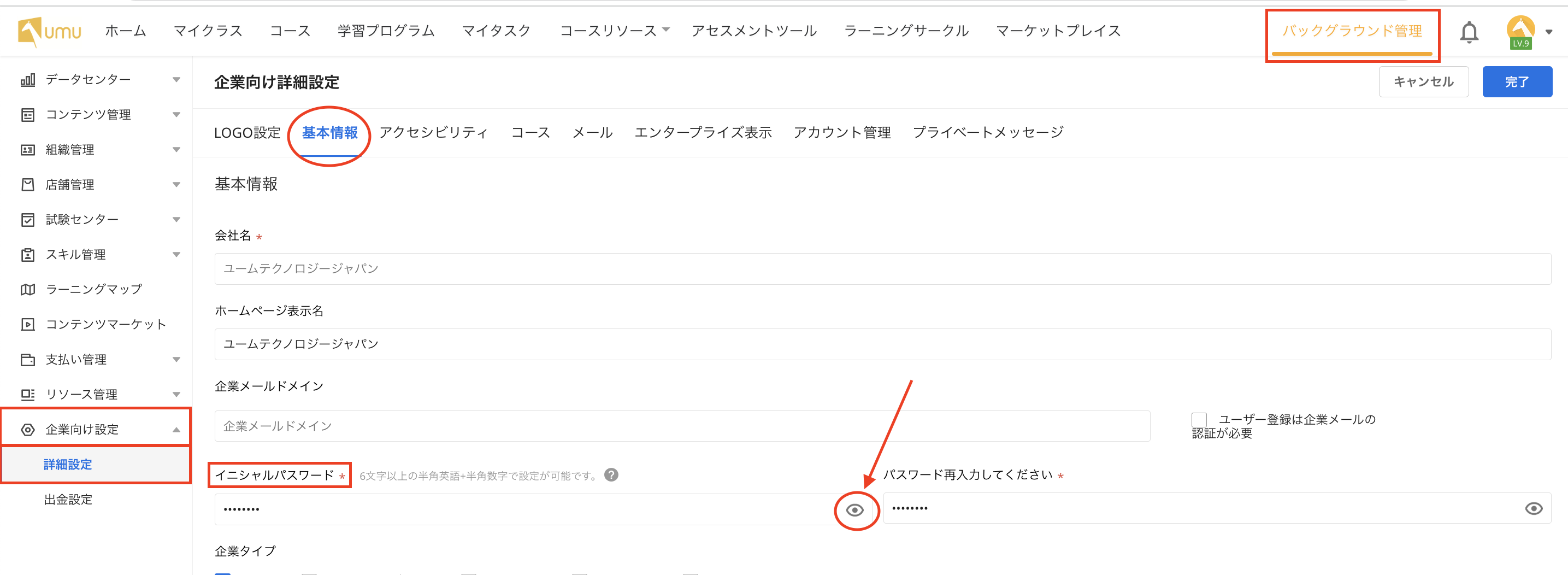Select 出金設定 in the sidebar

[x=68, y=500]
